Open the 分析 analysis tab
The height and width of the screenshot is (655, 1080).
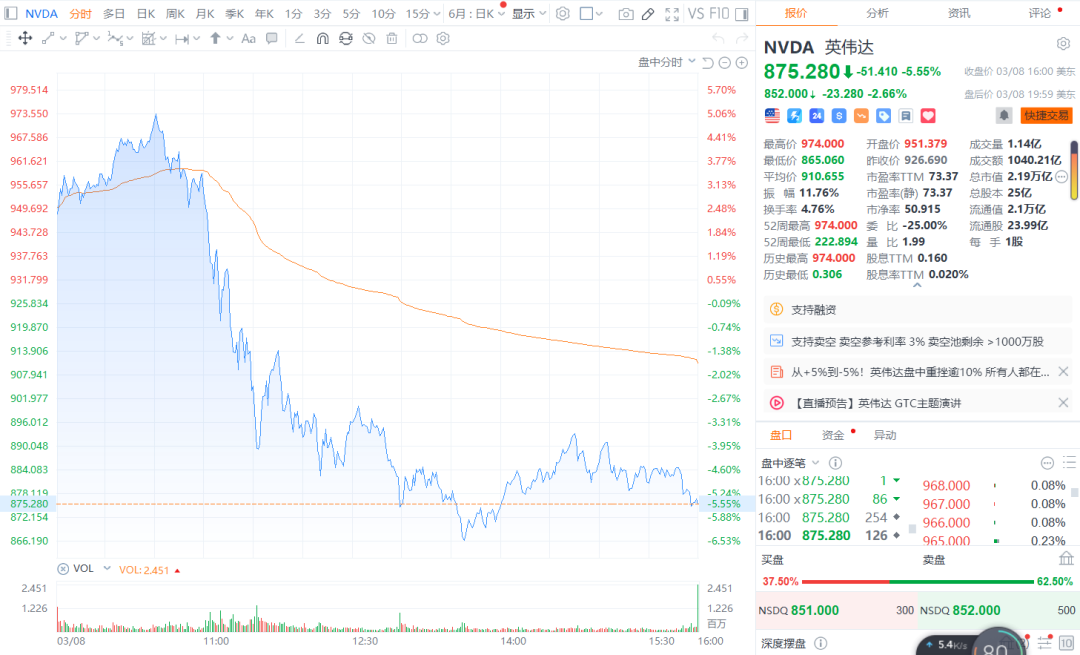(878, 13)
